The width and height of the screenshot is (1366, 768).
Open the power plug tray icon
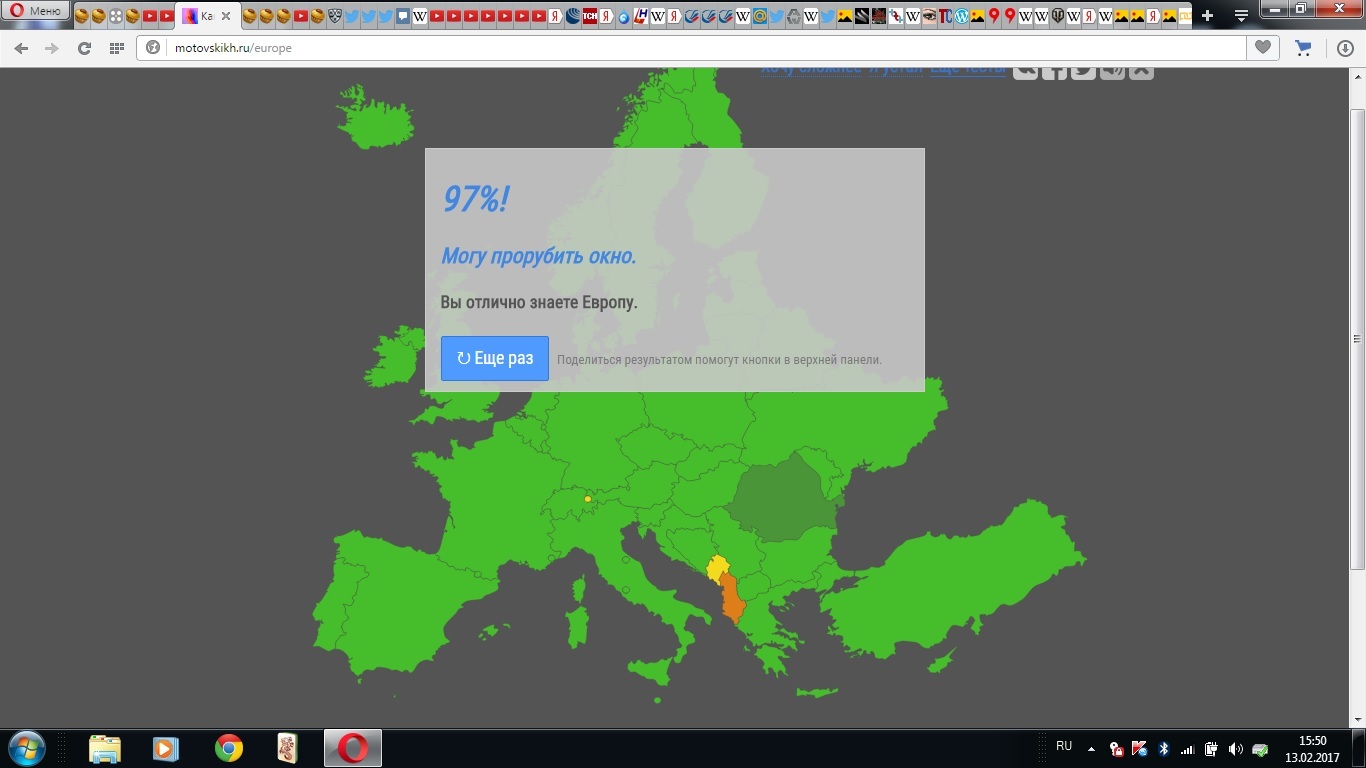1211,749
